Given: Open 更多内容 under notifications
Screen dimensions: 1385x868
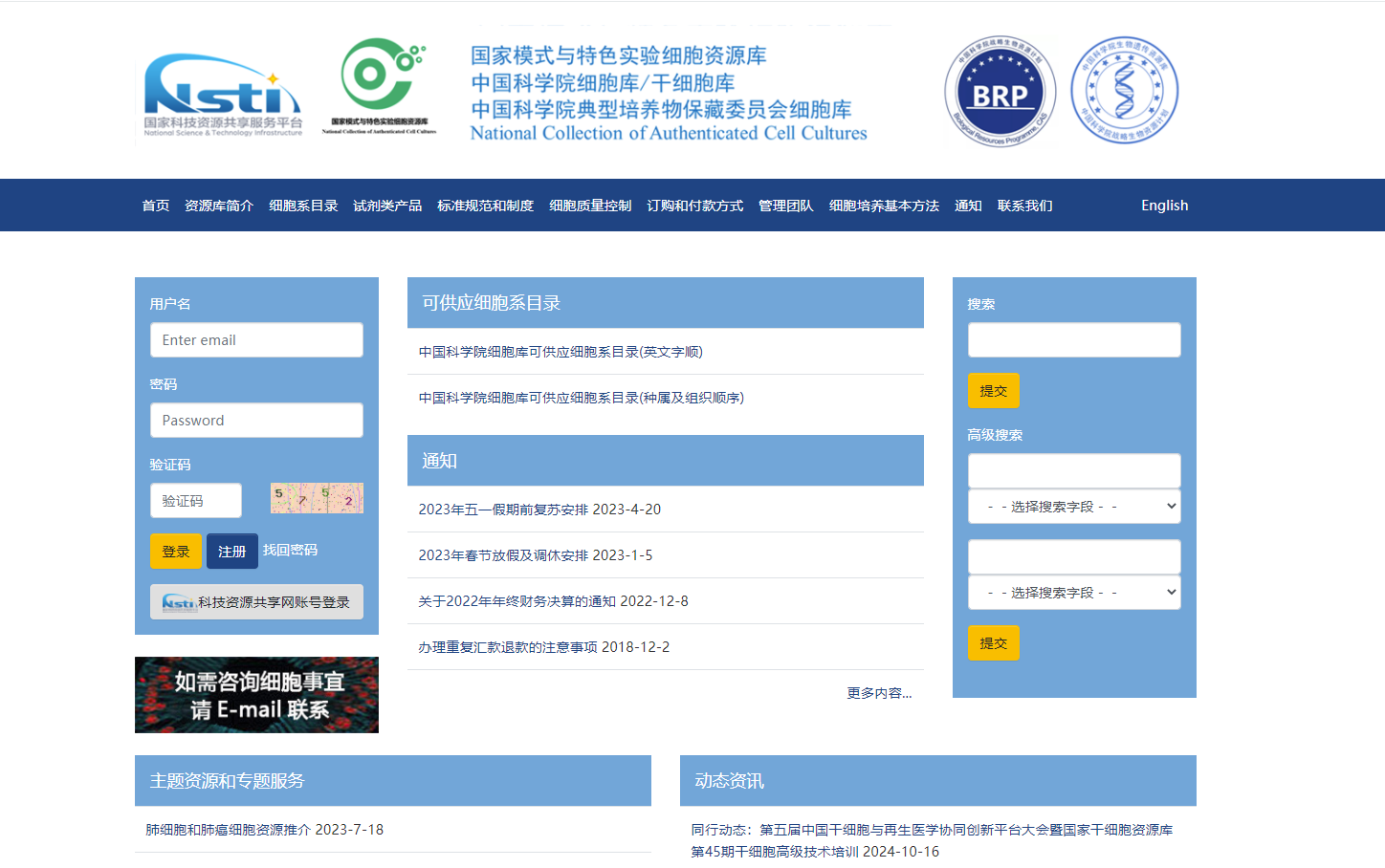Looking at the screenshot, I should tap(878, 693).
